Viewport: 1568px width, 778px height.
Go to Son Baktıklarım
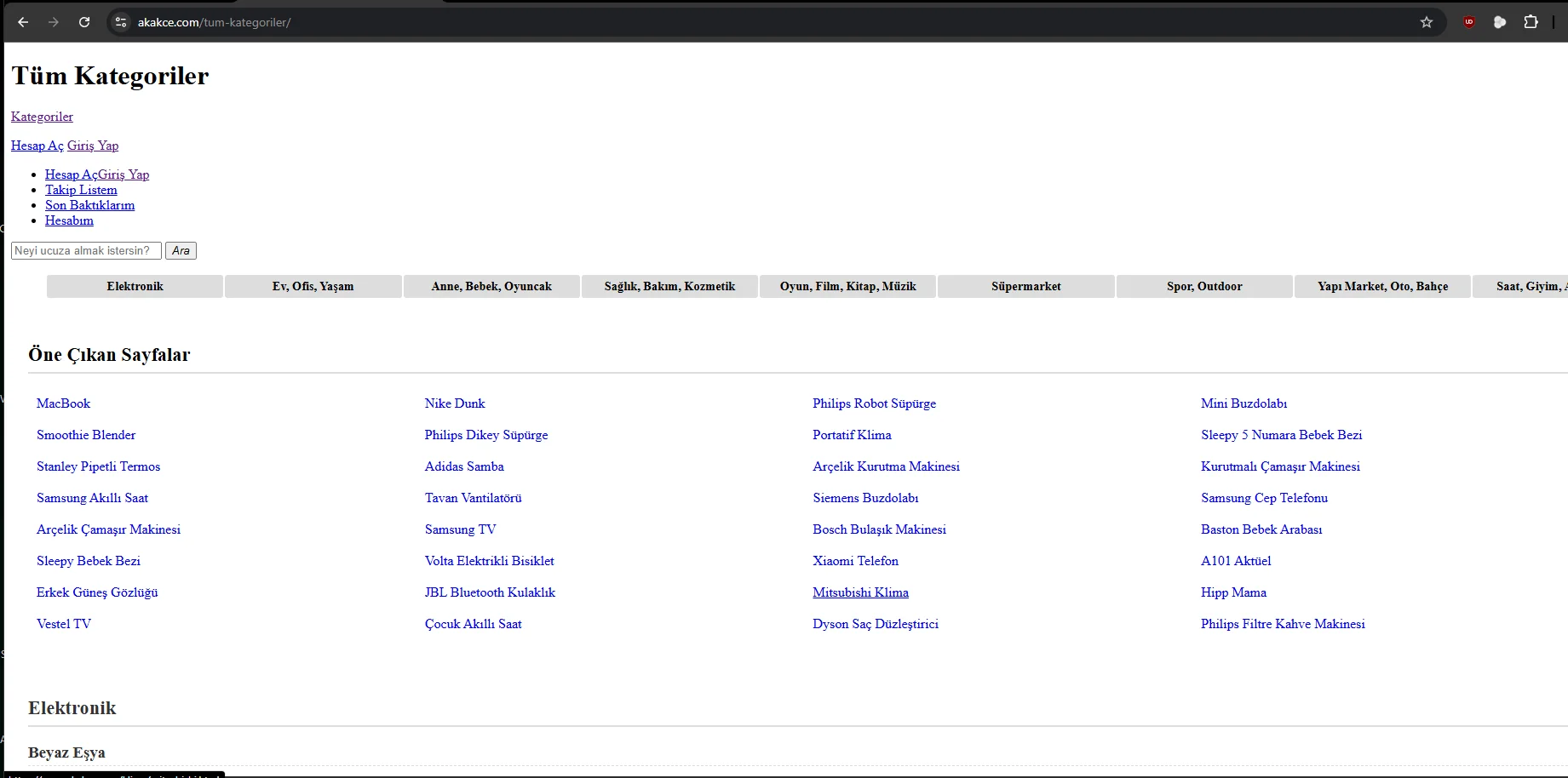(x=89, y=205)
